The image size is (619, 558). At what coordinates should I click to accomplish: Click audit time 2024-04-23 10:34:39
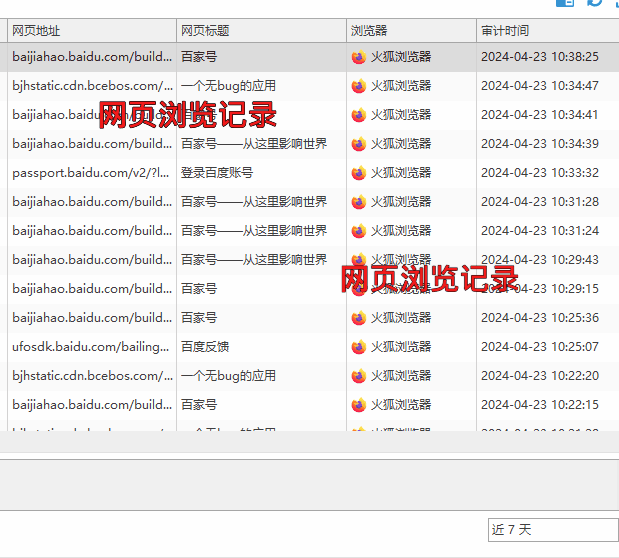click(x=540, y=144)
